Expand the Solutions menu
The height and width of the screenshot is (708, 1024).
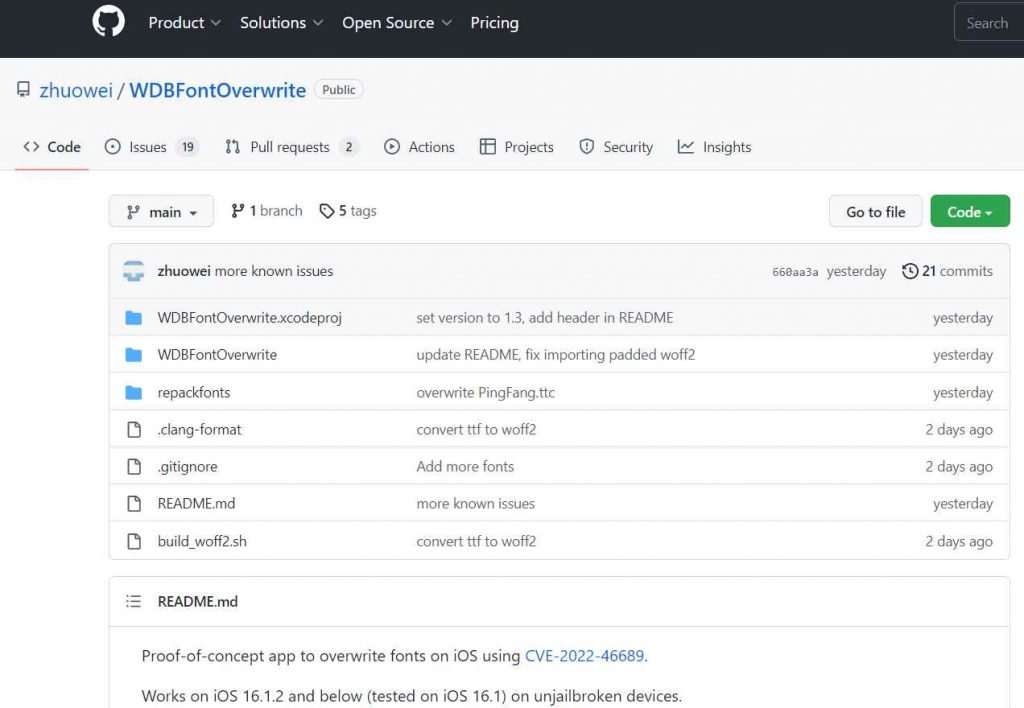click(281, 23)
